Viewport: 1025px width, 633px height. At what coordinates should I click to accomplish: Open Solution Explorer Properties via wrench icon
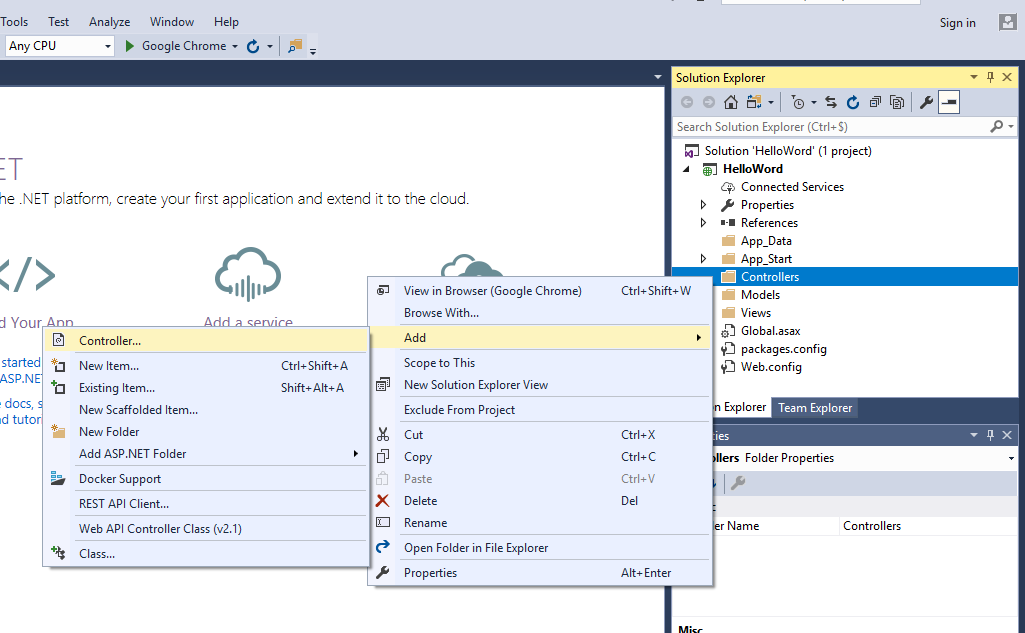click(925, 102)
